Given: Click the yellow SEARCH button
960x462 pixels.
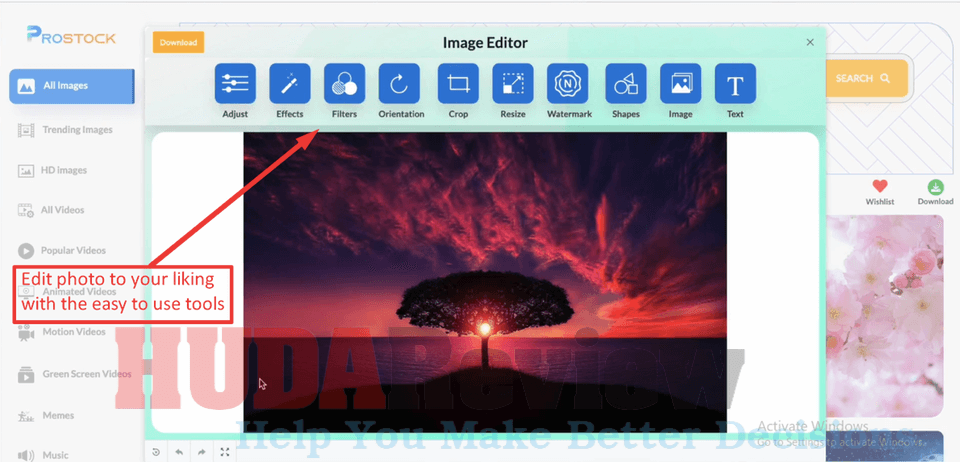Looking at the screenshot, I should click(866, 78).
